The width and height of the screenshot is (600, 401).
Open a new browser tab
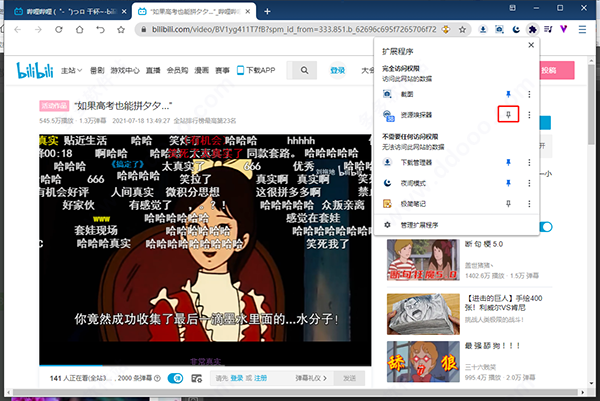(x=267, y=11)
